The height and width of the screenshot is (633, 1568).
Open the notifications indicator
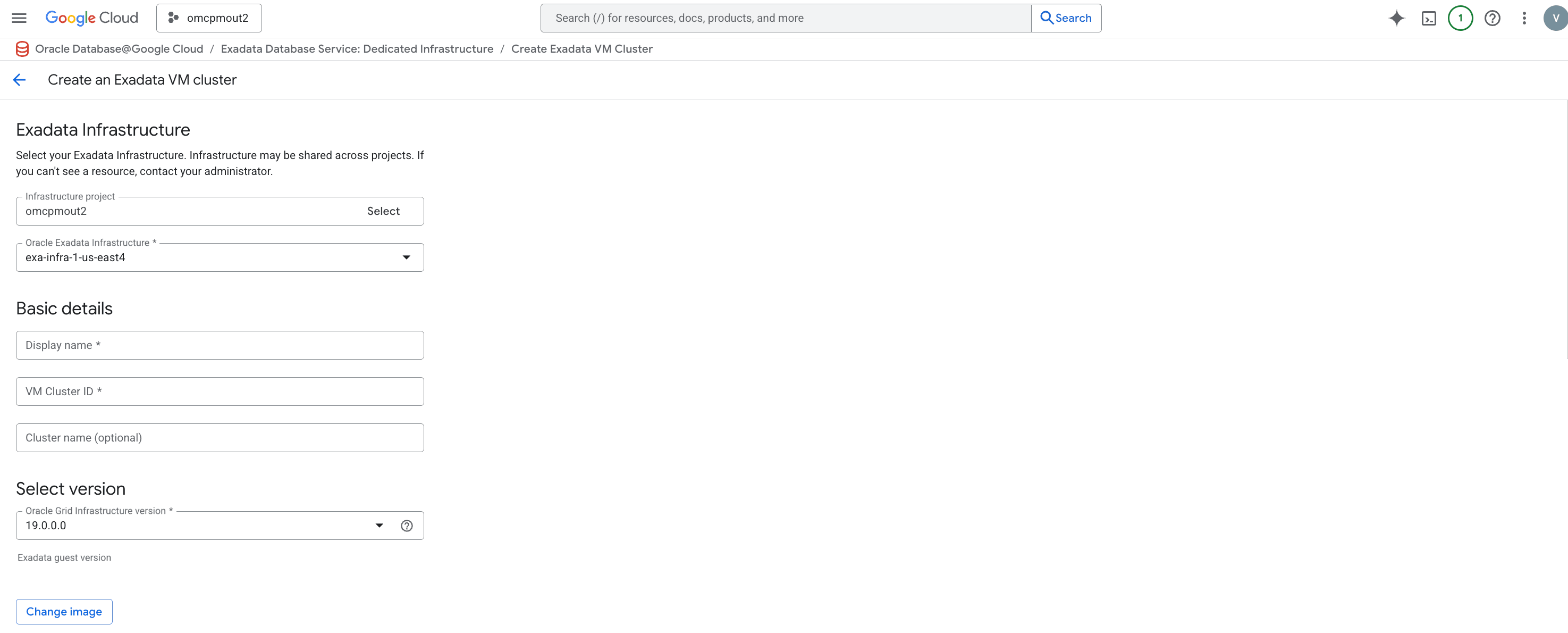[x=1460, y=18]
